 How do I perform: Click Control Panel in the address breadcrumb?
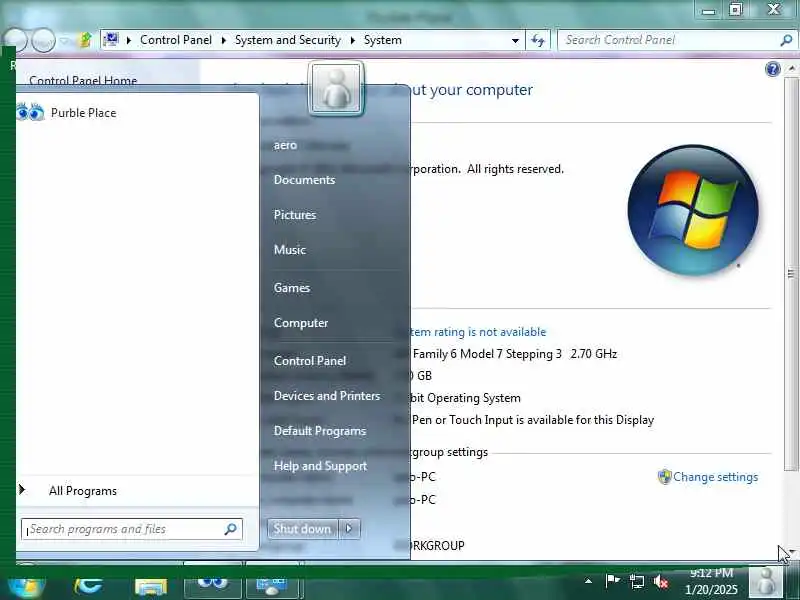point(176,40)
